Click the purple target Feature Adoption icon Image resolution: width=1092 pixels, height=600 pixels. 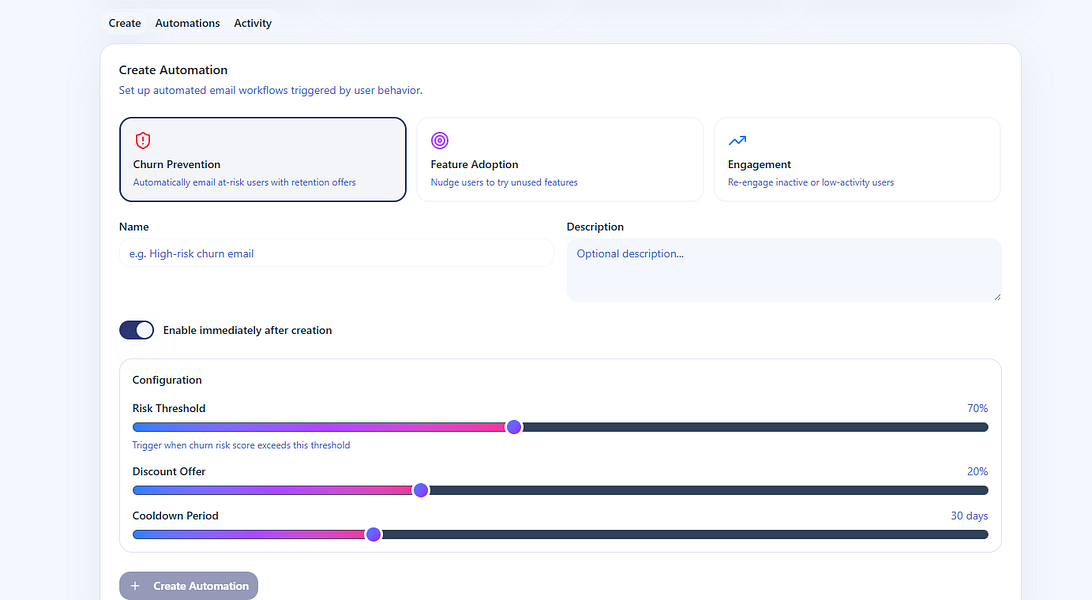(x=439, y=141)
